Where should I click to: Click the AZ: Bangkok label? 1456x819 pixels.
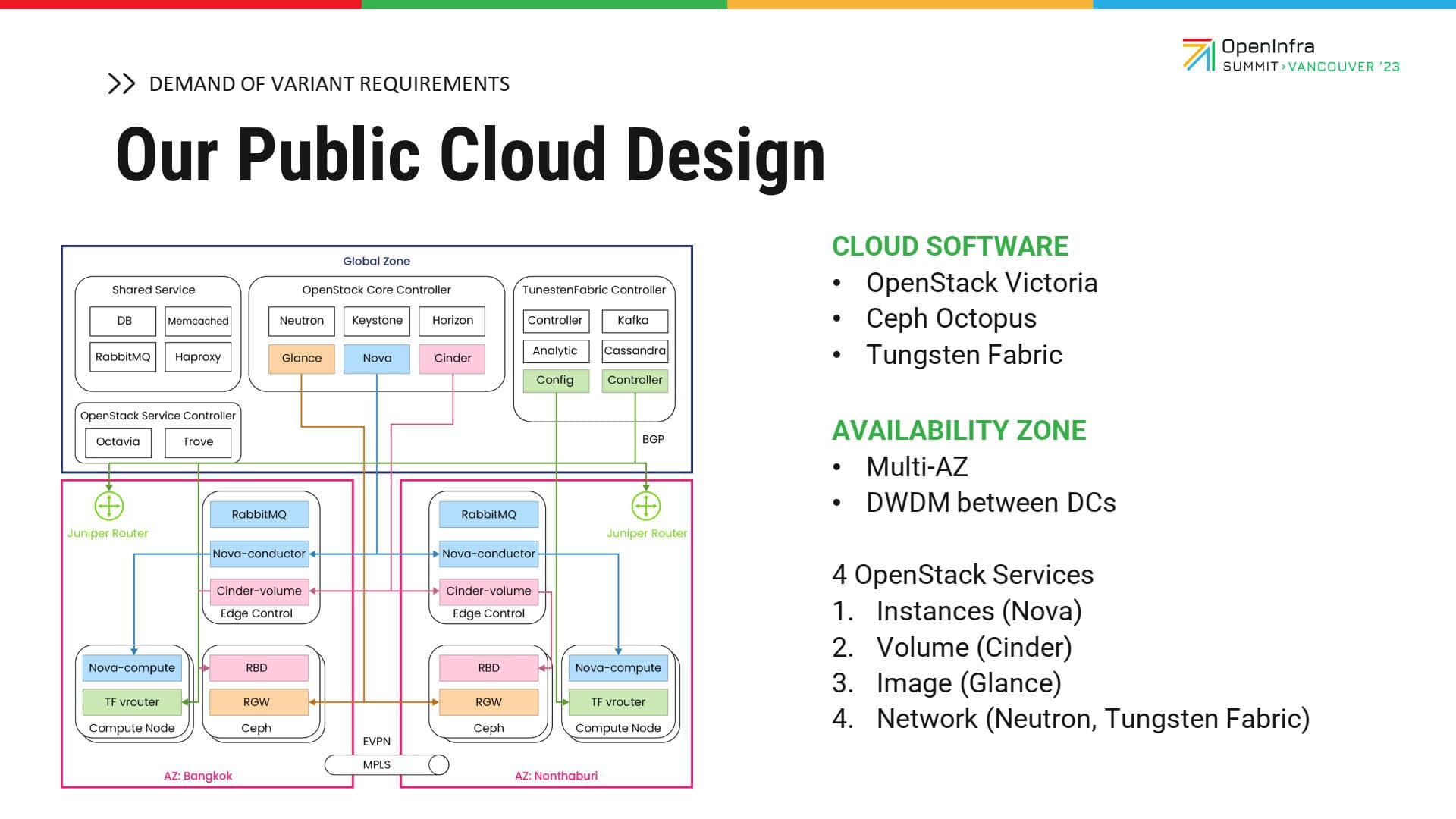pos(198,776)
